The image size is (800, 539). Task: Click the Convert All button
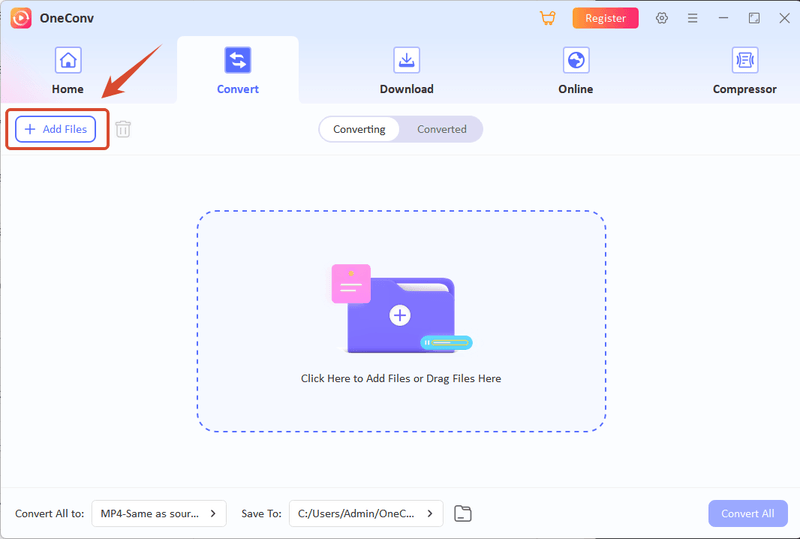(747, 513)
